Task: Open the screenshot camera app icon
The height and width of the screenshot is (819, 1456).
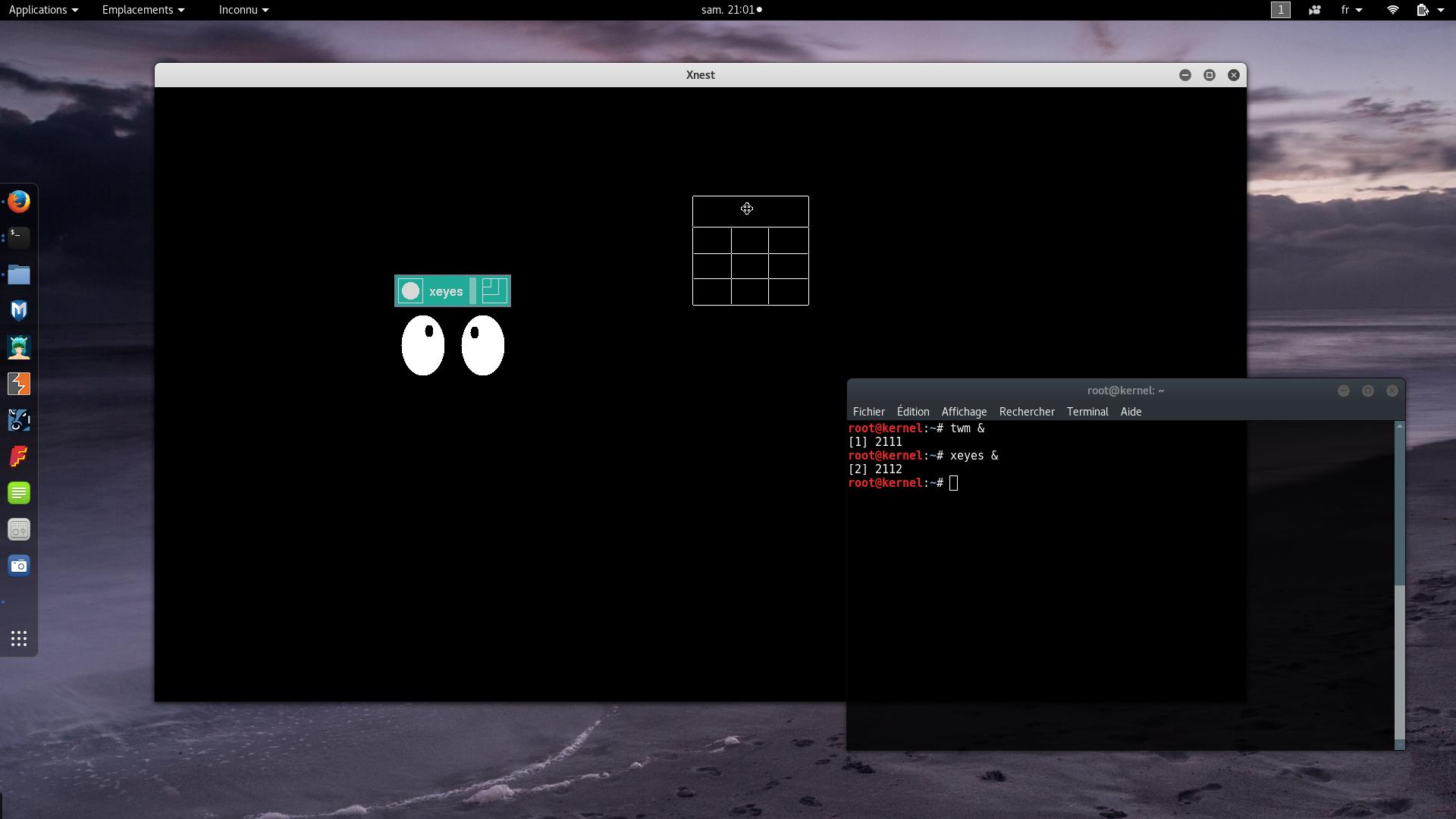Action: pyautogui.click(x=19, y=566)
